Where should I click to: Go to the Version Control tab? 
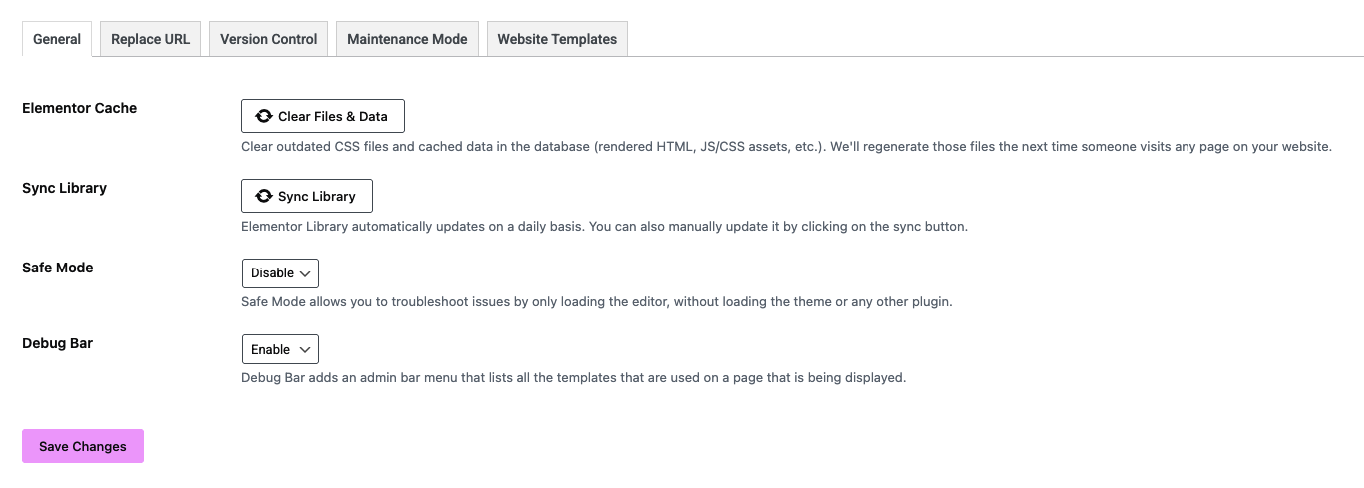coord(268,39)
